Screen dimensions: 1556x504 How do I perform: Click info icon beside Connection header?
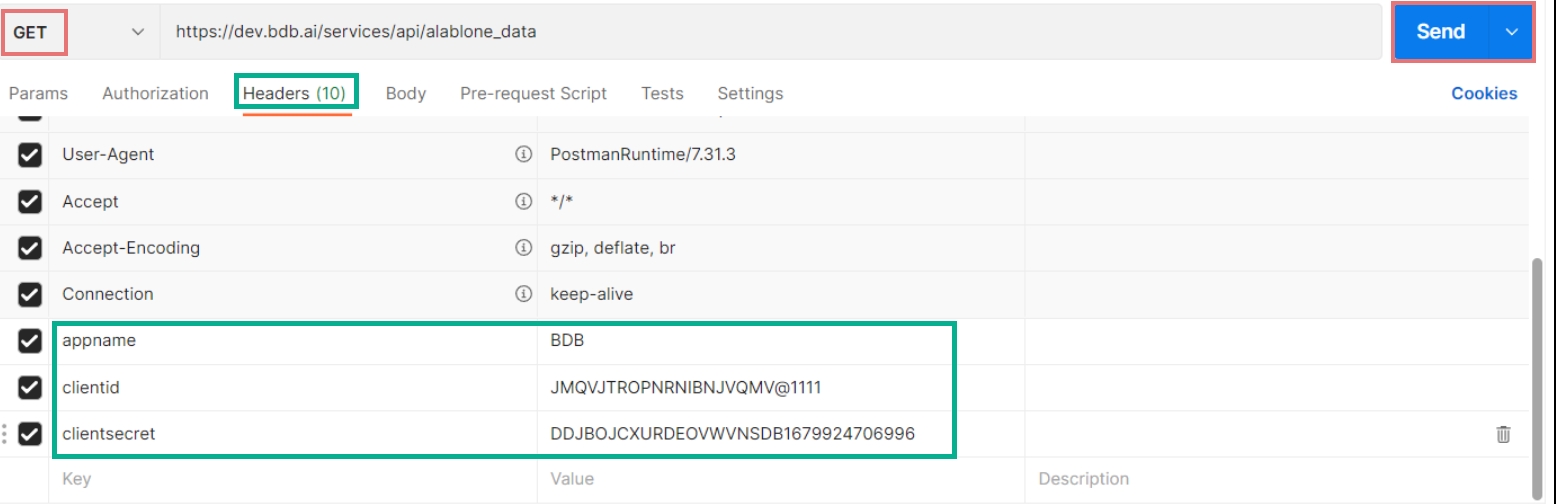pos(522,294)
